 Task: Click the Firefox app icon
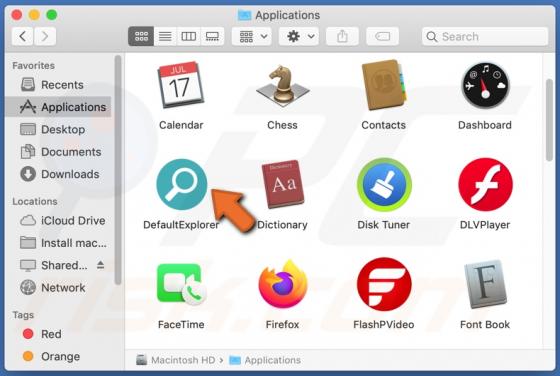point(282,284)
